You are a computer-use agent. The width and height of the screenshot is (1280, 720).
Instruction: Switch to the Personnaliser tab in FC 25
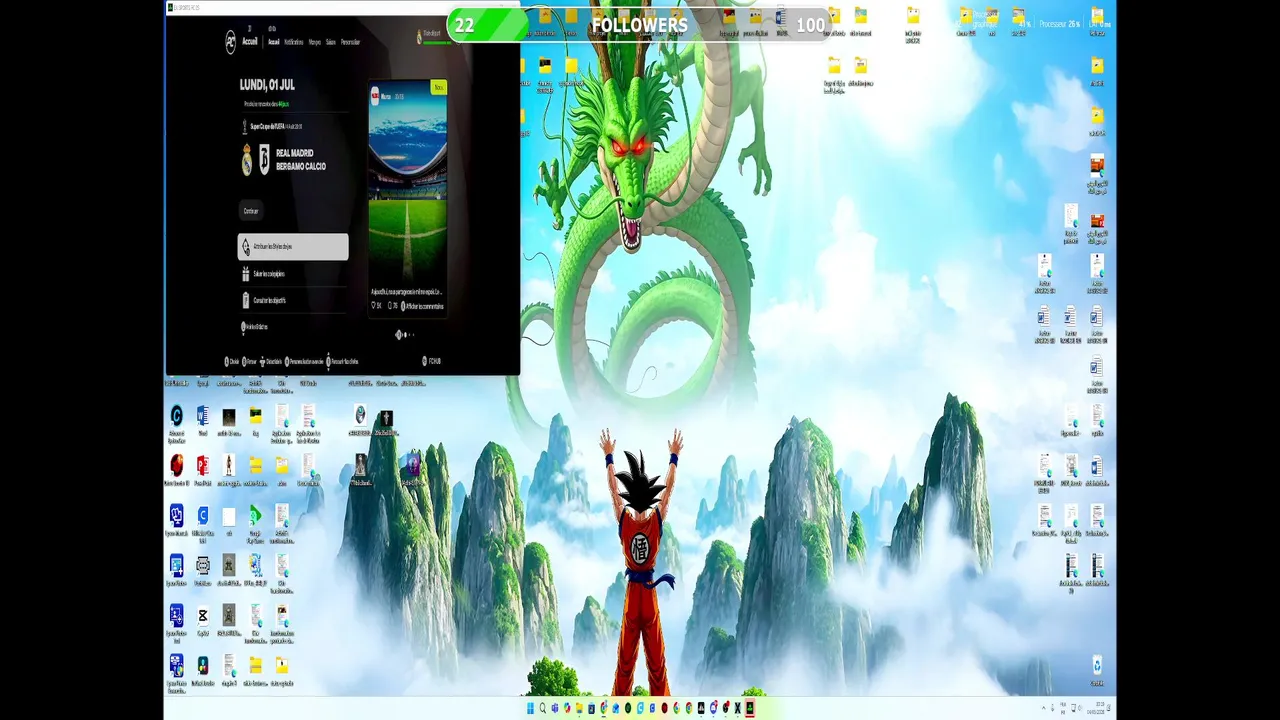pyautogui.click(x=350, y=42)
